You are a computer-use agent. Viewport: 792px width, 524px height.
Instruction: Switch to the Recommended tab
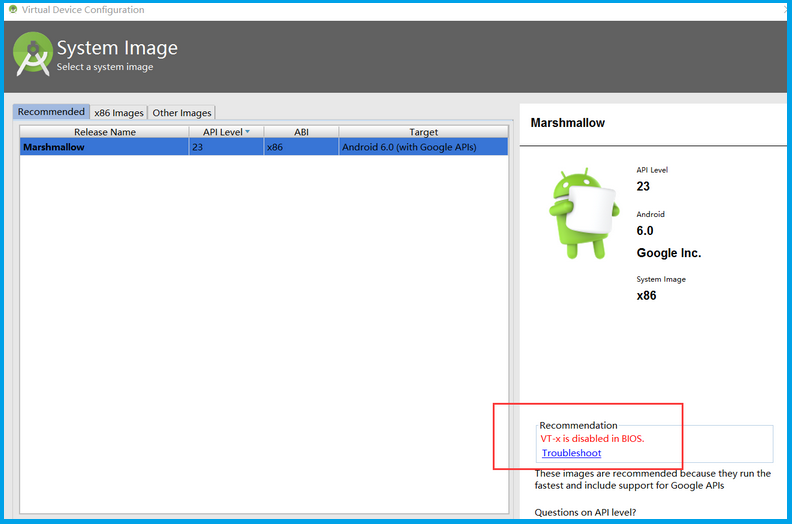tap(51, 112)
